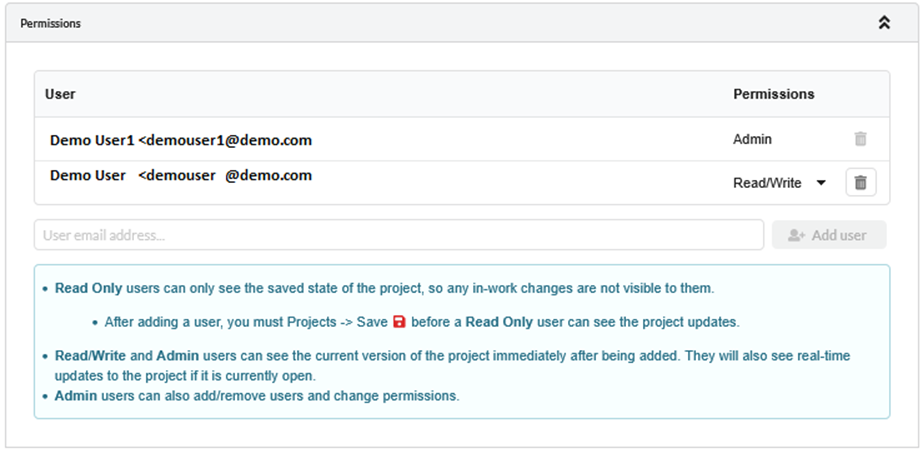Click greyed-out trash icon for Demo User1

(x=861, y=140)
